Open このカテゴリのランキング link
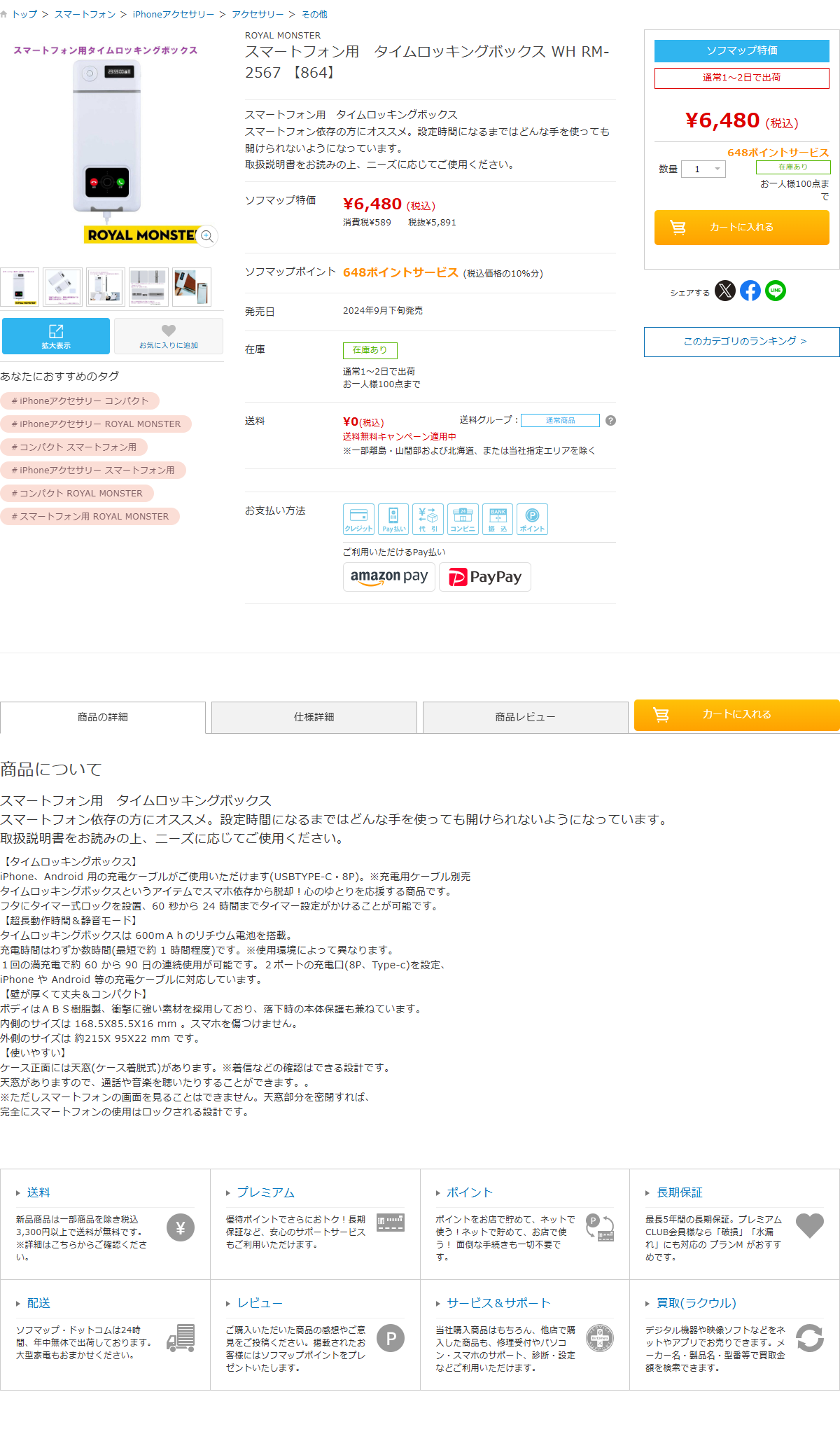The width and height of the screenshot is (840, 1441). coord(742,342)
